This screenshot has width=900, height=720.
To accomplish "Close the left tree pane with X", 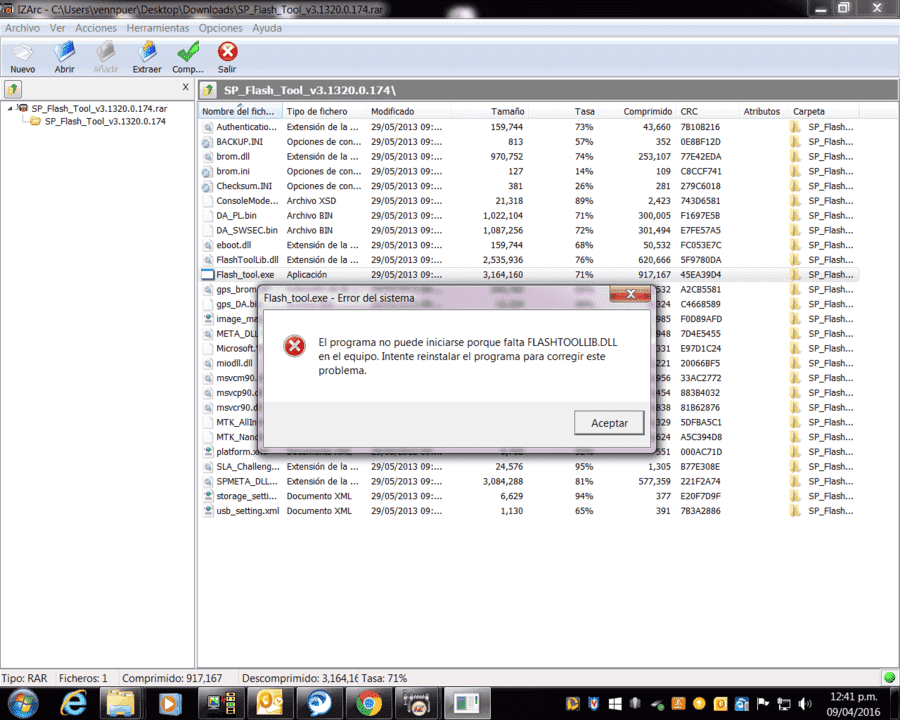I will pos(185,87).
